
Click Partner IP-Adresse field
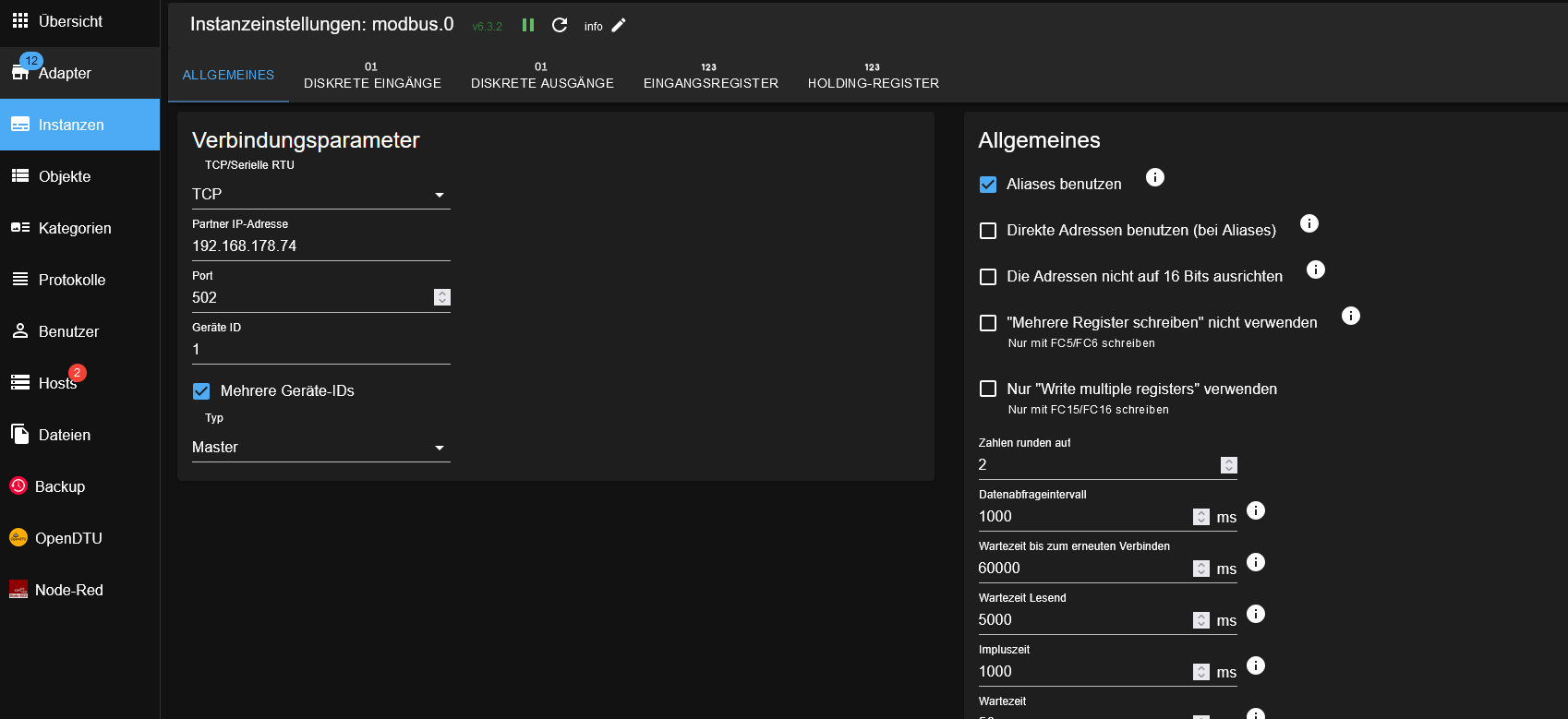(x=321, y=246)
